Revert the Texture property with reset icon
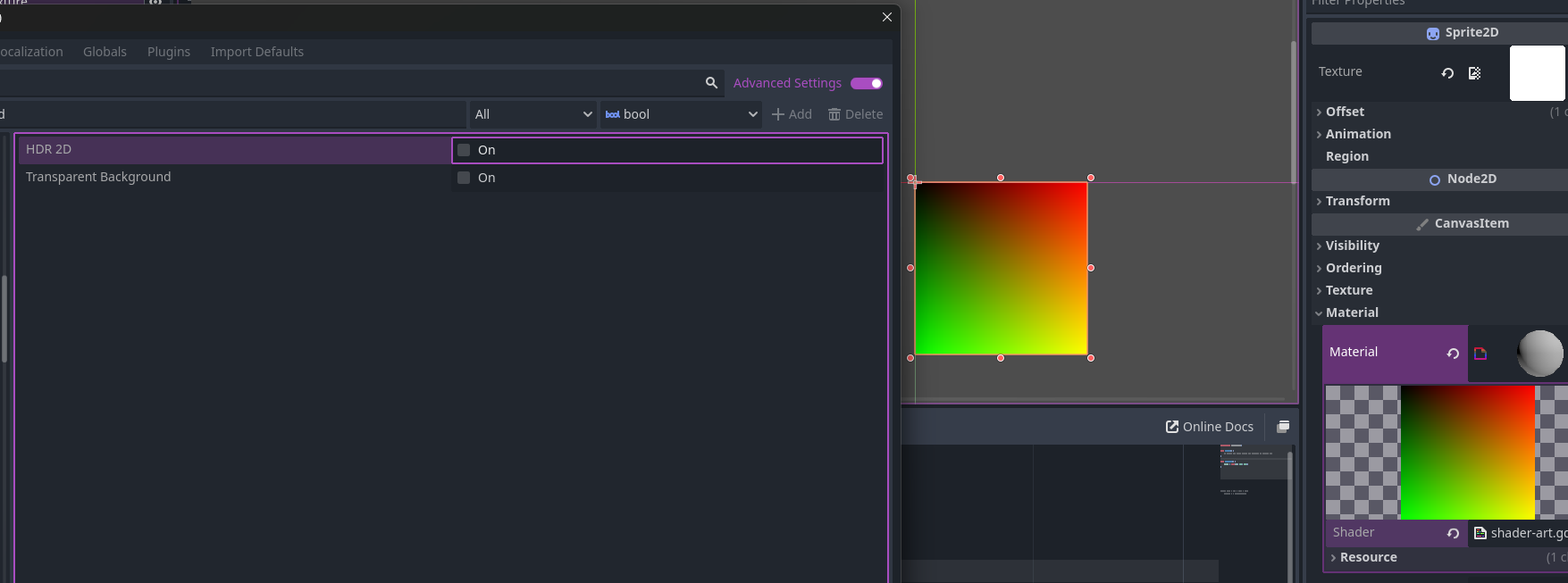The width and height of the screenshot is (1568, 583). pos(1447,73)
